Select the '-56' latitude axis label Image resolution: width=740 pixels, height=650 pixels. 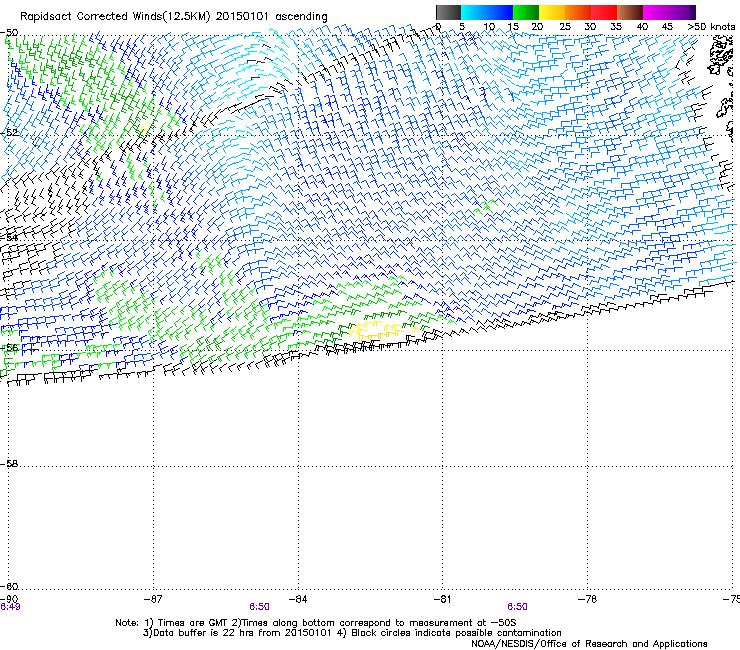pyautogui.click(x=10, y=347)
